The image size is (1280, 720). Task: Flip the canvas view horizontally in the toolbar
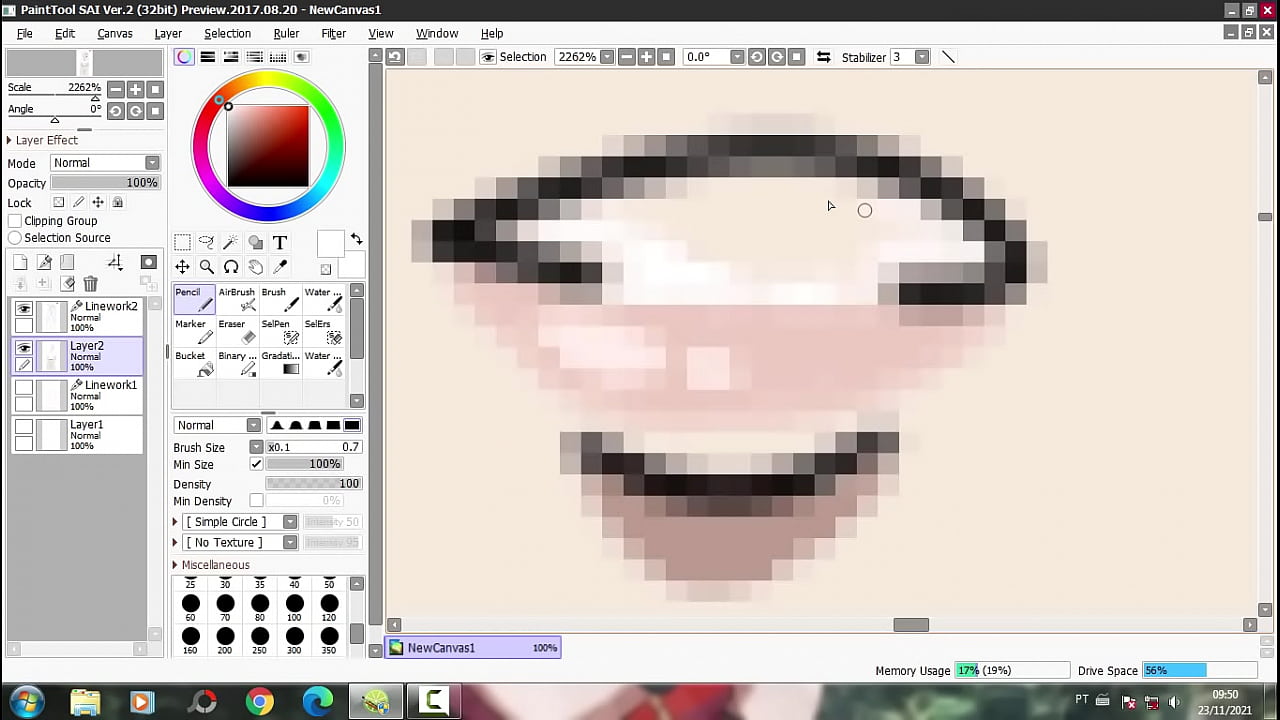click(823, 57)
